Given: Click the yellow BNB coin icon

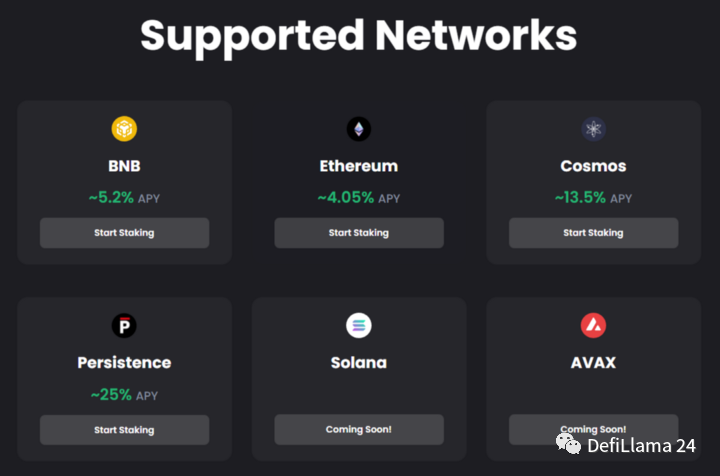Looking at the screenshot, I should click(x=124, y=129).
